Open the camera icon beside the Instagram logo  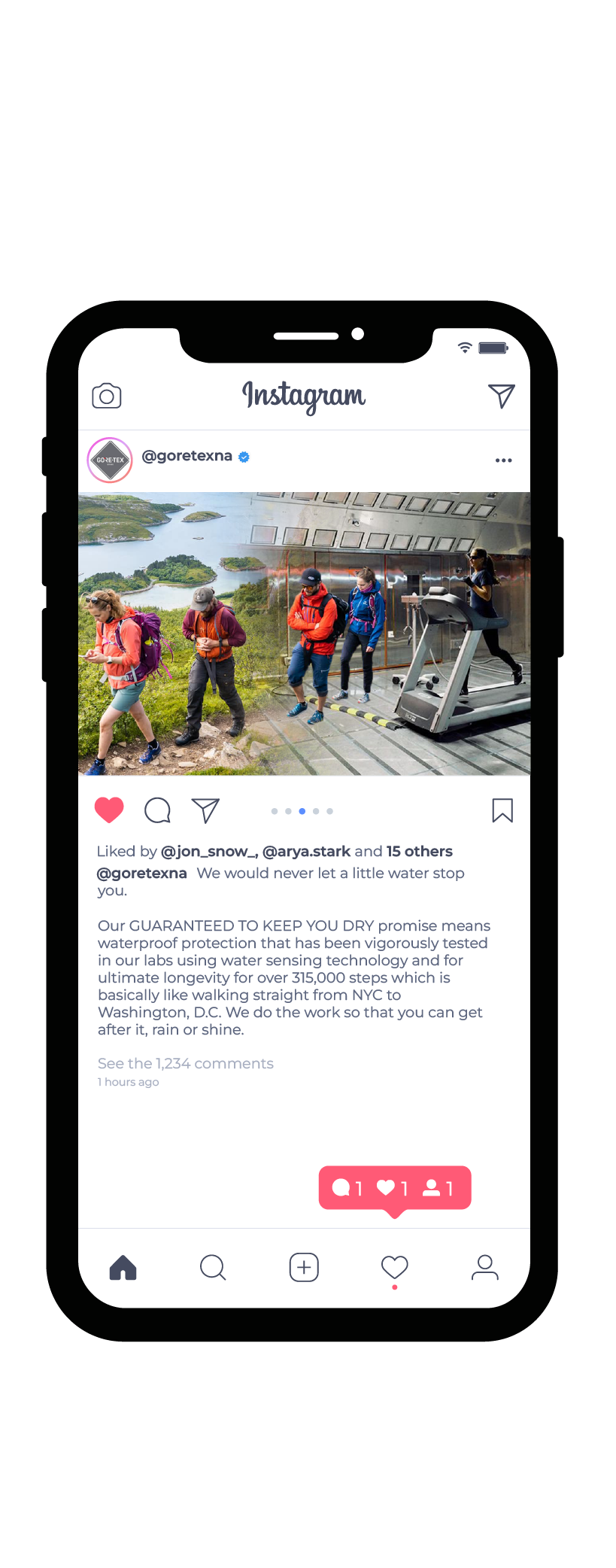pos(107,396)
